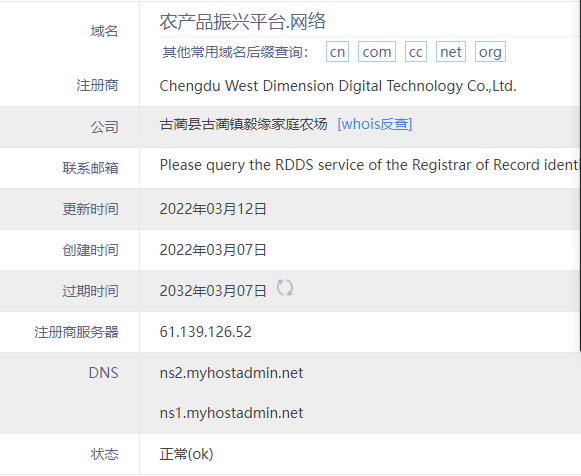Click the contact email RDDS service text
581x476 pixels.
[369, 165]
